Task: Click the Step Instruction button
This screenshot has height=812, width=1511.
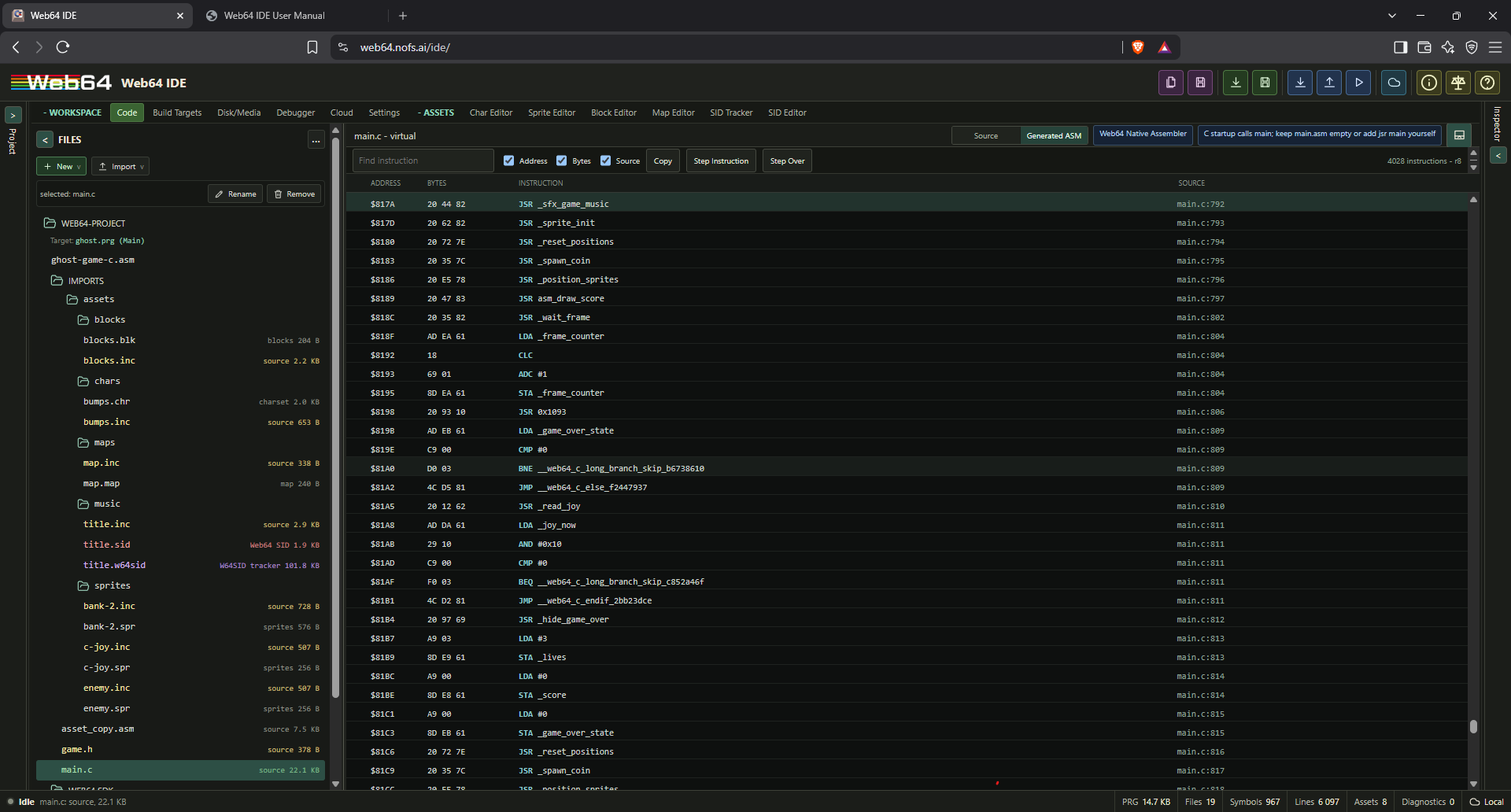Action: click(x=721, y=161)
